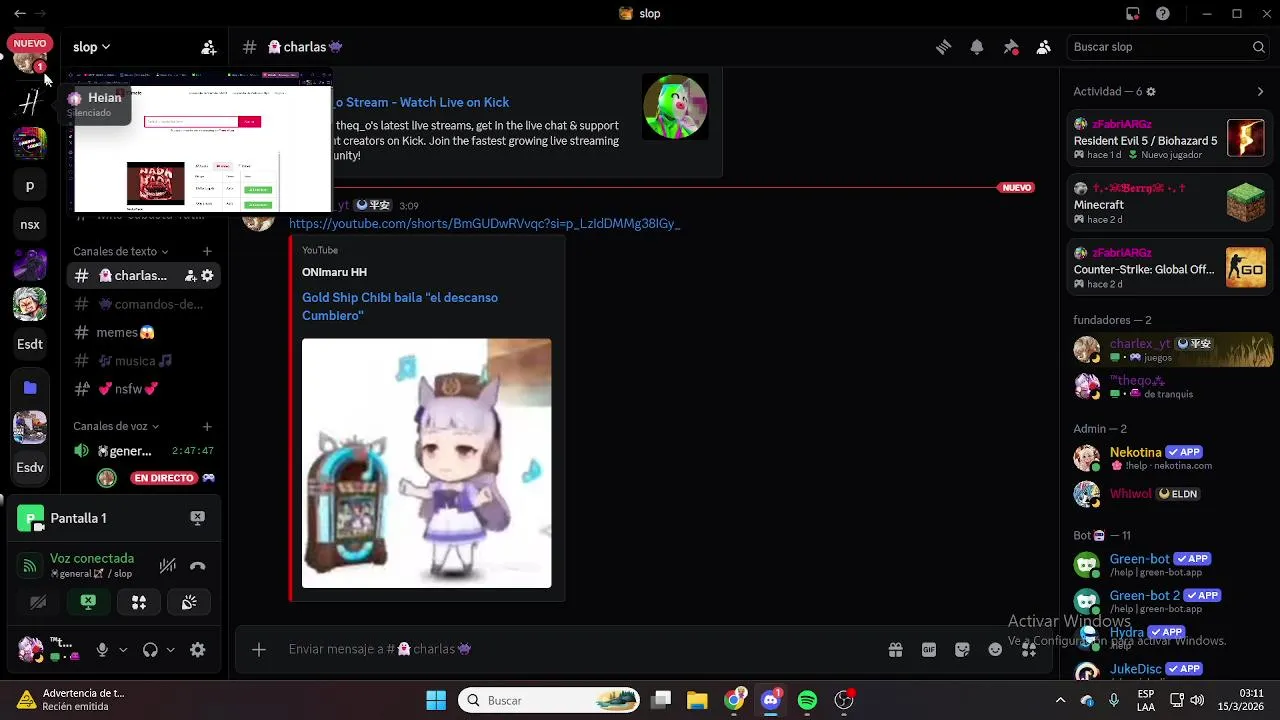Viewport: 1280px width, 720px height.
Task: Select memes channel
Action: [144, 332]
